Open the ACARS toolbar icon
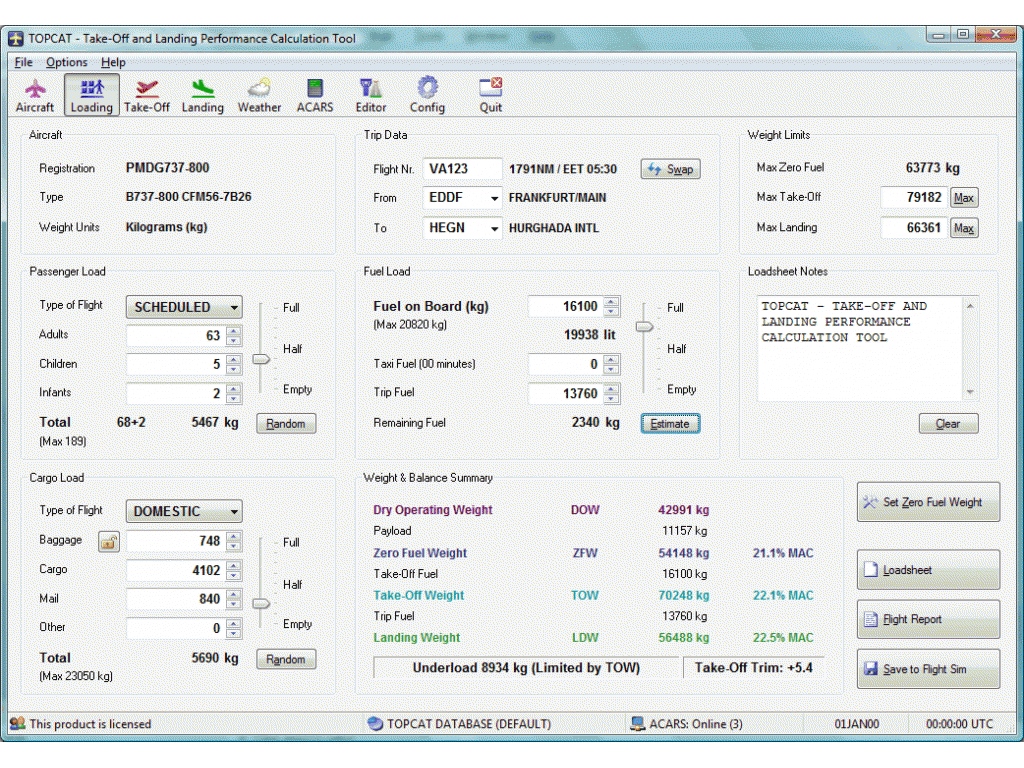The width and height of the screenshot is (1024, 768). (315, 95)
